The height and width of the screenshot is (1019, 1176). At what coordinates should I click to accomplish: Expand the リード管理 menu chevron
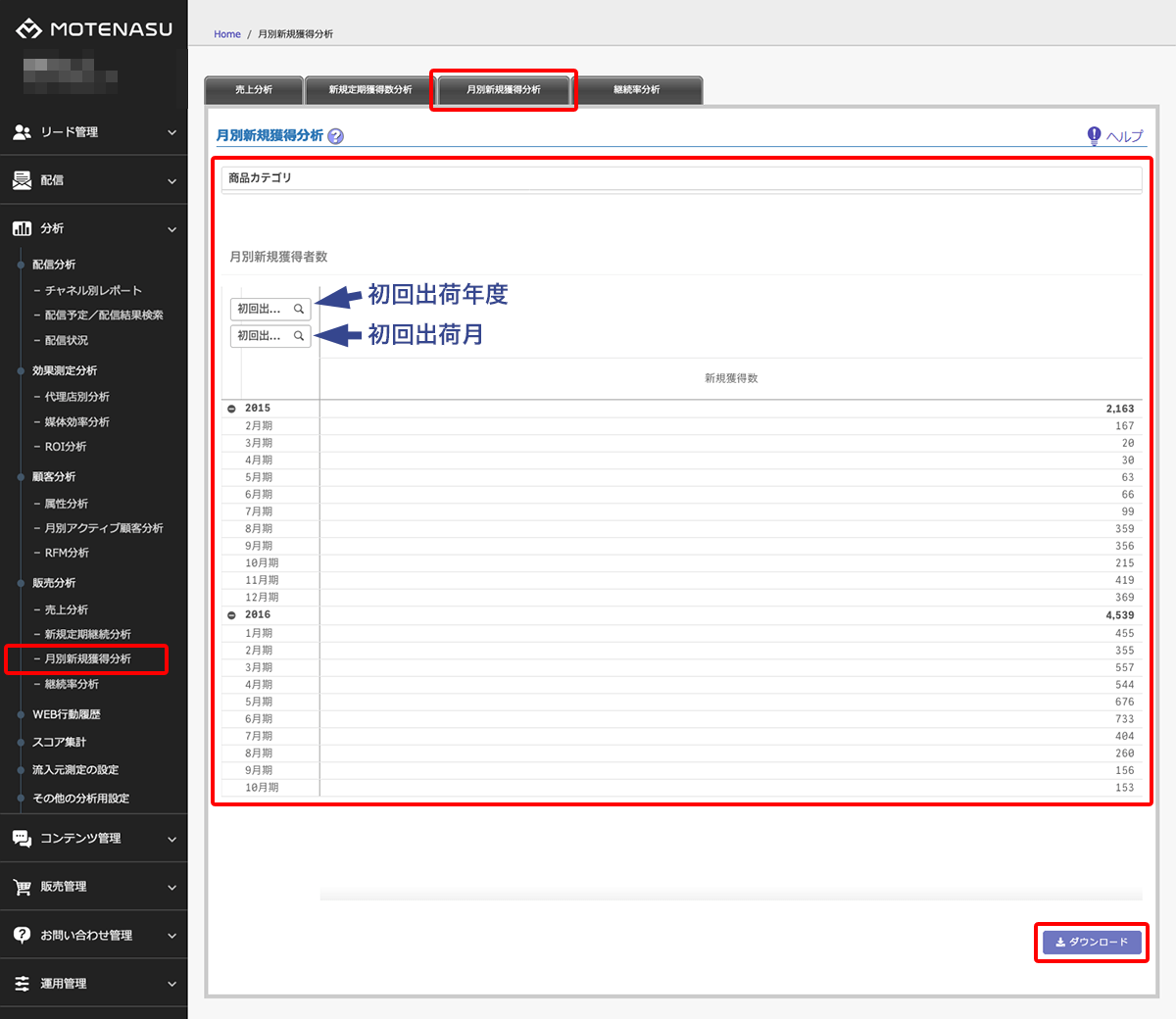point(171,132)
